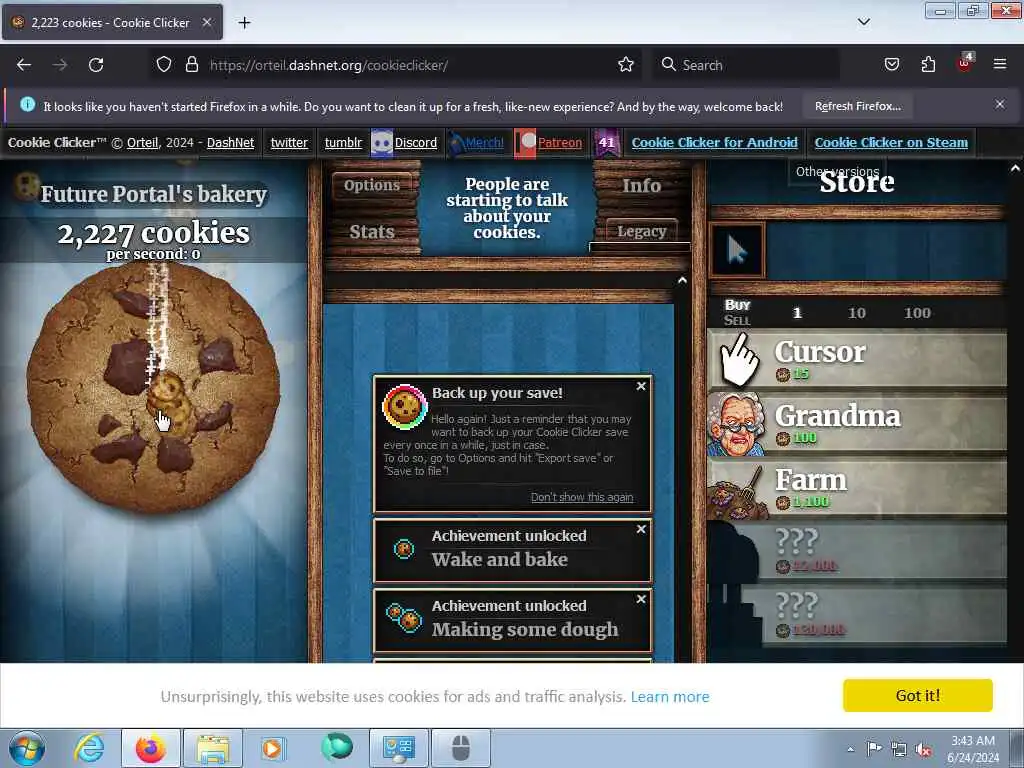Open the Options menu
Viewport: 1024px width, 768px height.
click(372, 185)
